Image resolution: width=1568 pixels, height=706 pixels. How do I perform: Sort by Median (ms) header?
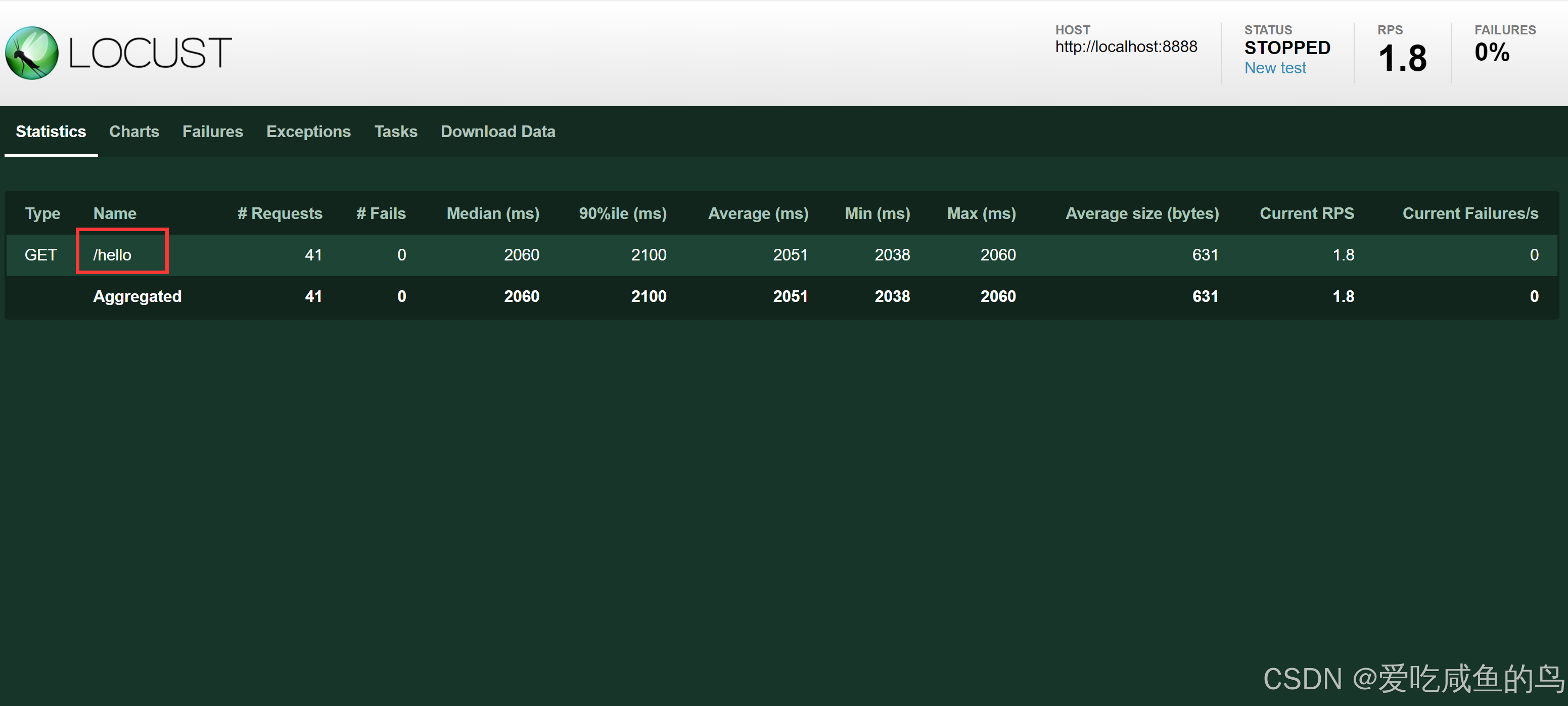point(492,214)
